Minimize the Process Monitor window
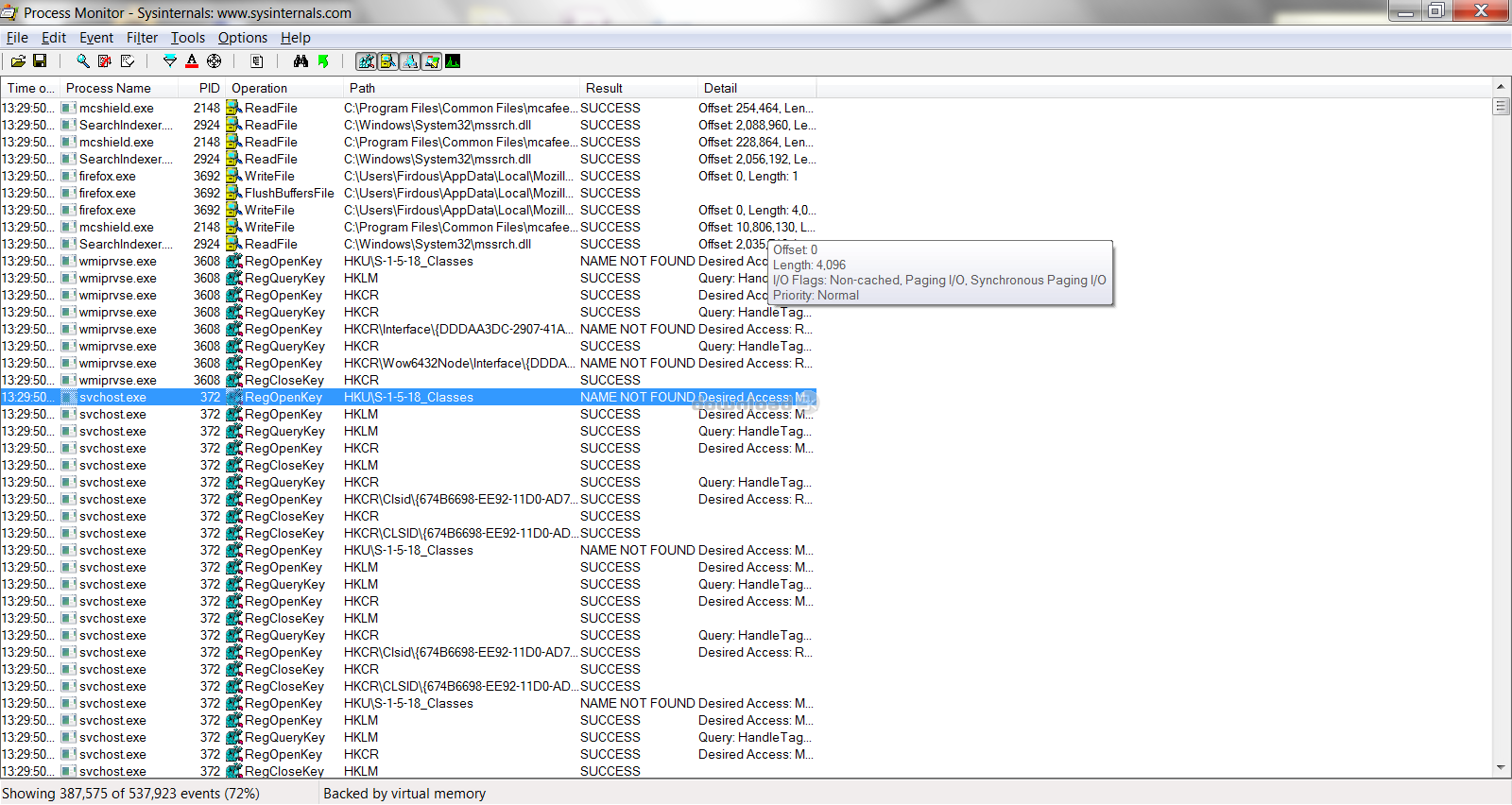Image resolution: width=1512 pixels, height=805 pixels. click(1405, 11)
